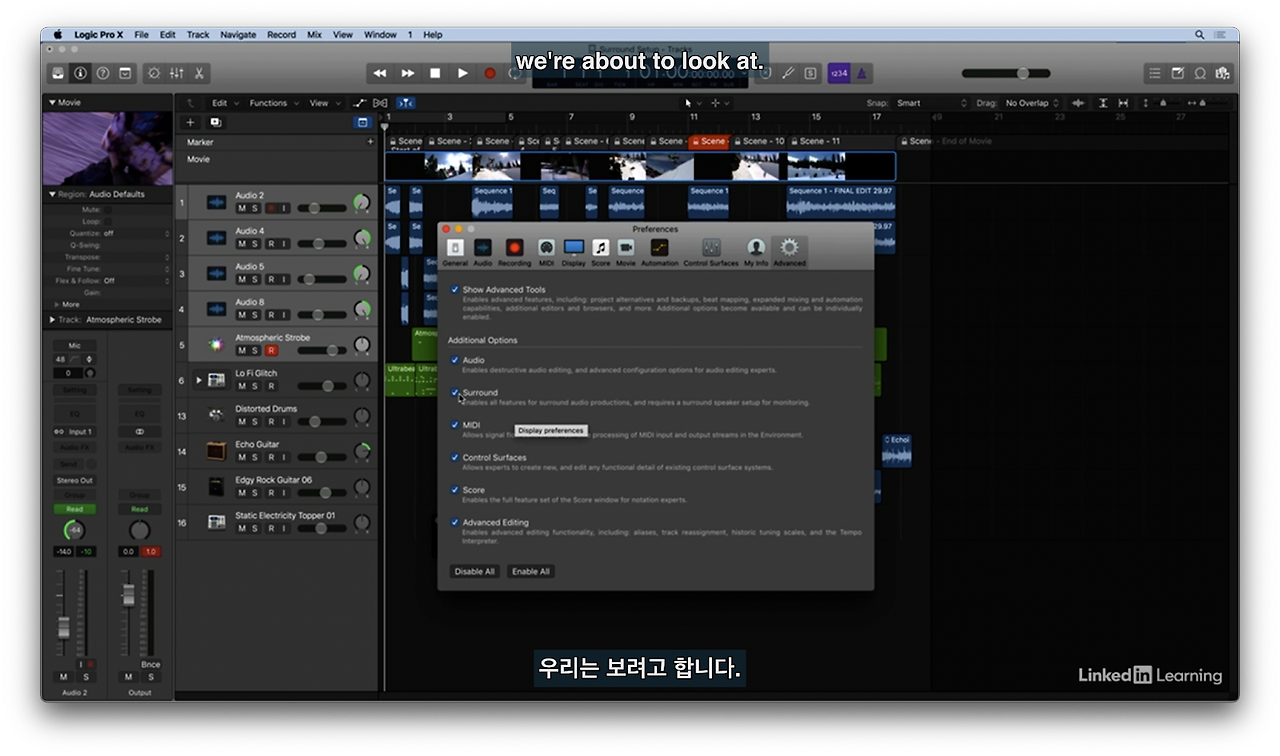This screenshot has height=756, width=1280.
Task: Open the Apple menu
Action: click(x=58, y=34)
